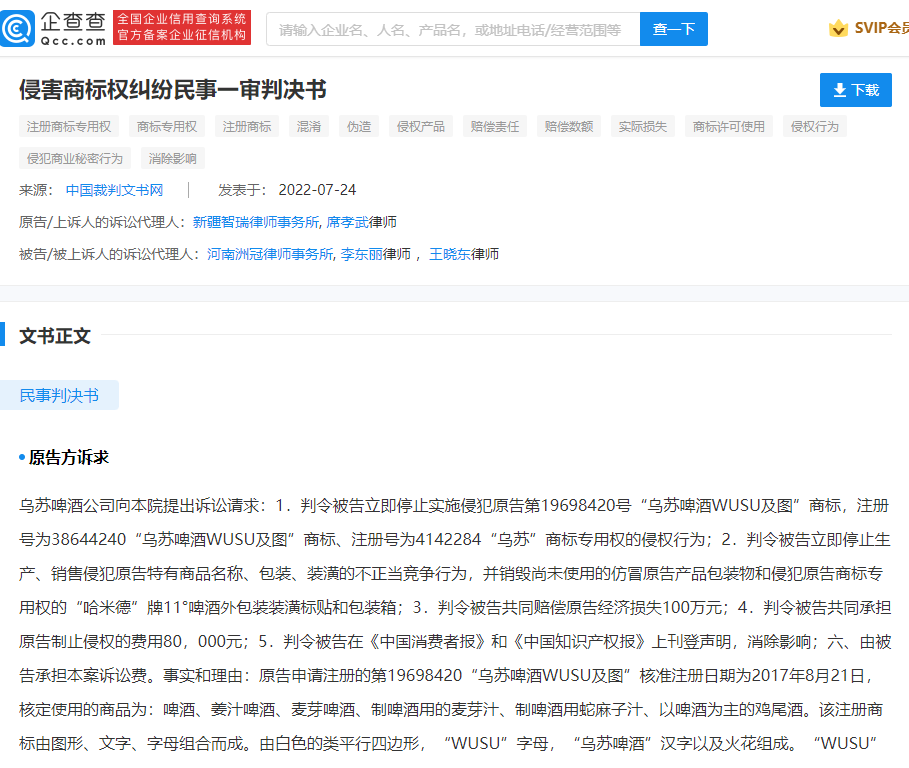The height and width of the screenshot is (768, 909).
Task: Focus the company name search field
Action: point(453,29)
